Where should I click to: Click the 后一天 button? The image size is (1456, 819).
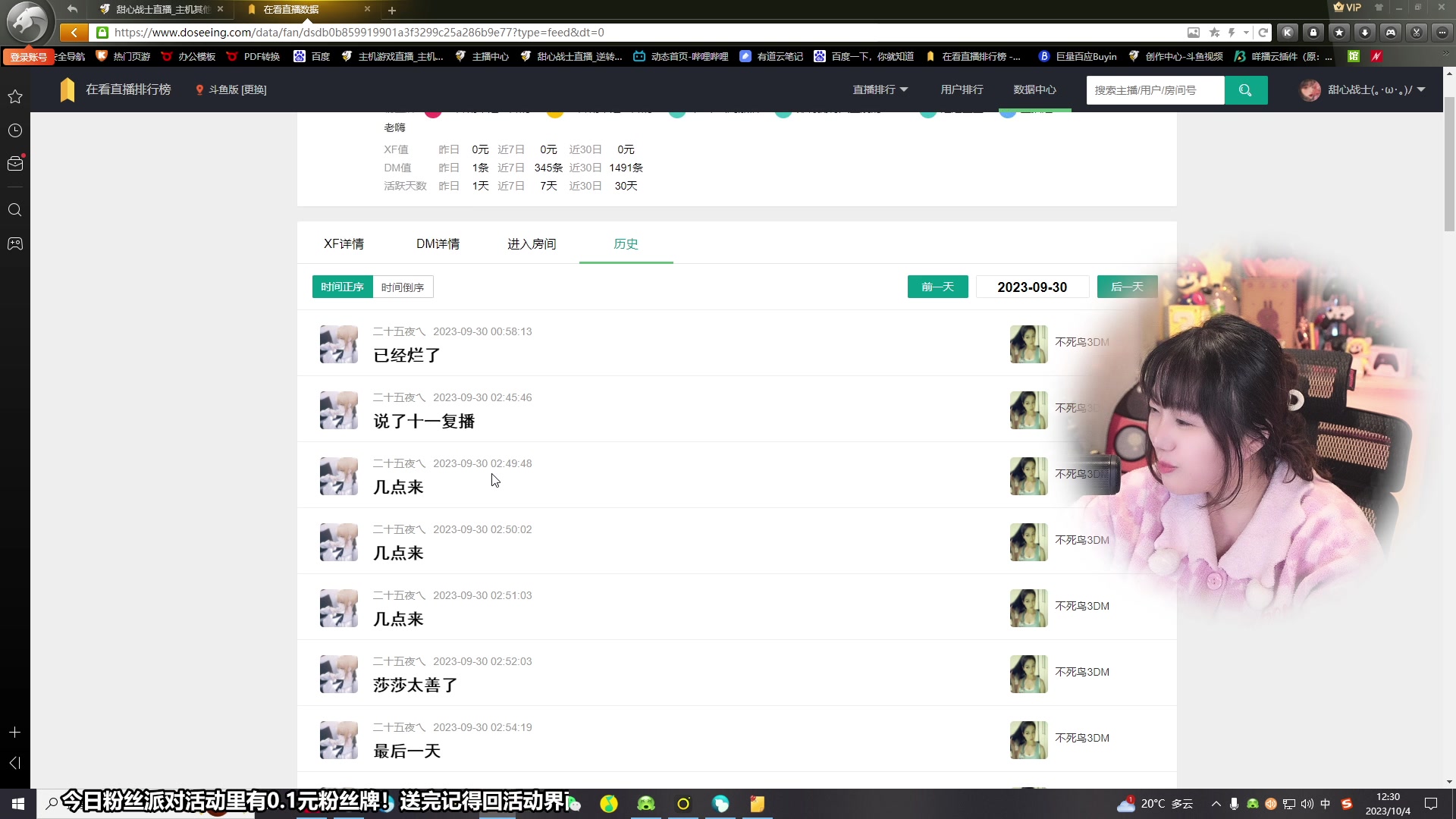[1127, 287]
